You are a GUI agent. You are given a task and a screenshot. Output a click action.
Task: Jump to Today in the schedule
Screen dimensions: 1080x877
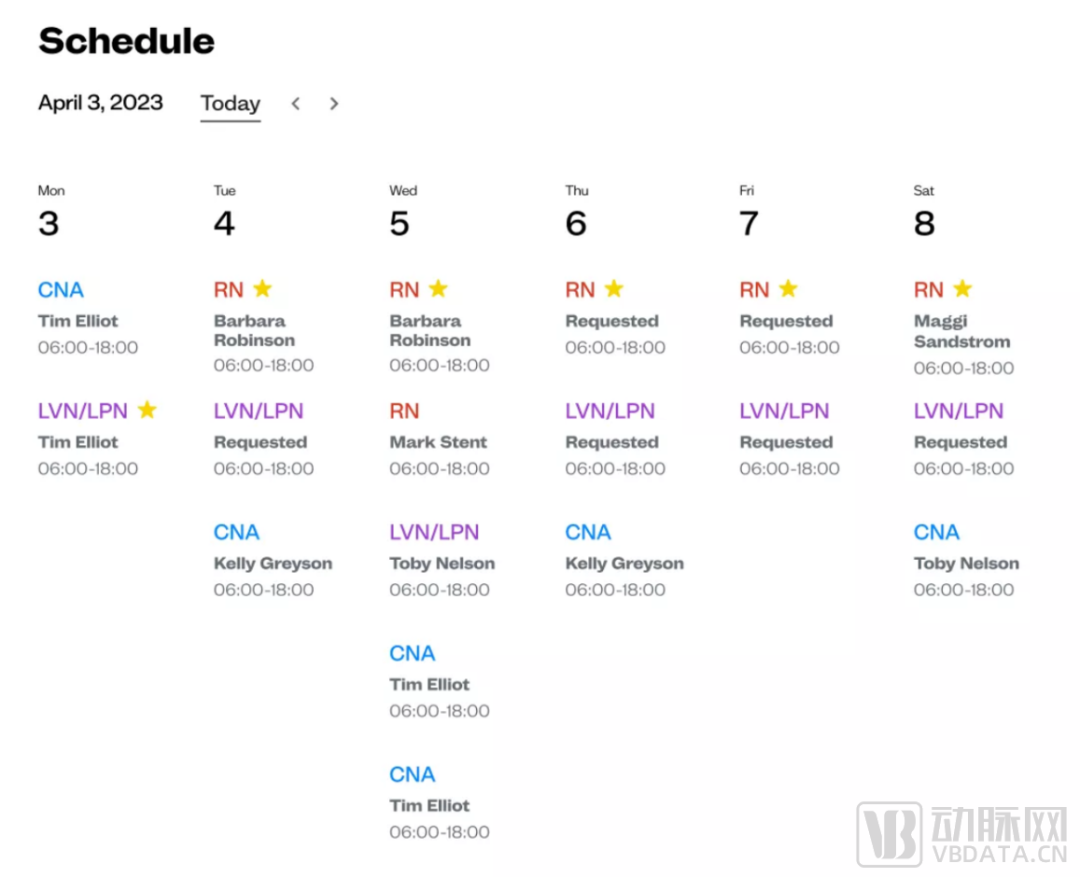230,103
